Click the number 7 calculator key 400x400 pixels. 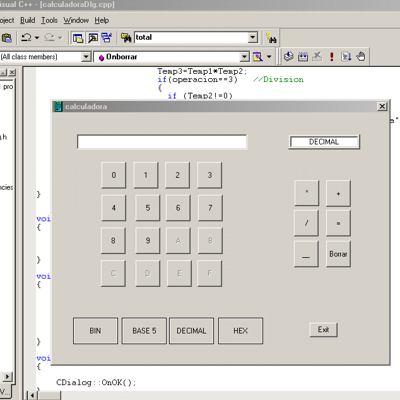click(210, 208)
